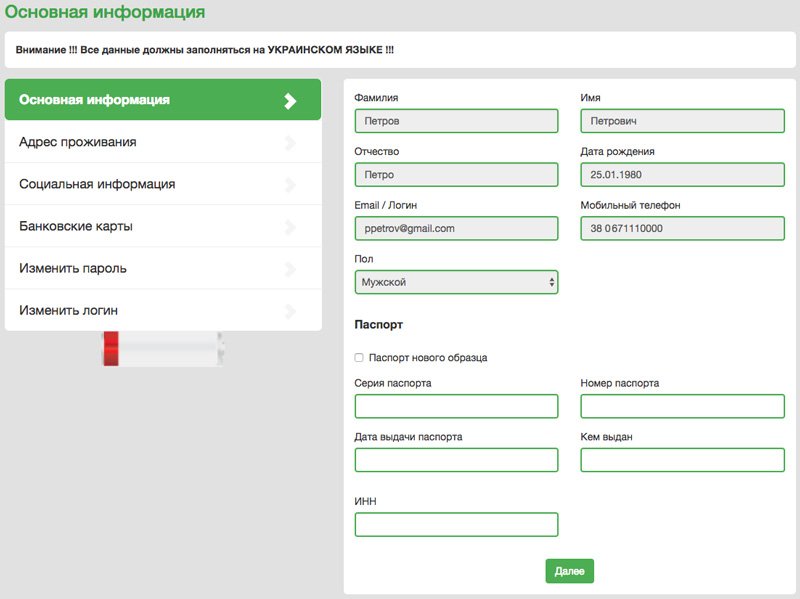Viewport: 800px width, 599px height.
Task: Click chevron icon on Основная информация
Action: click(290, 101)
